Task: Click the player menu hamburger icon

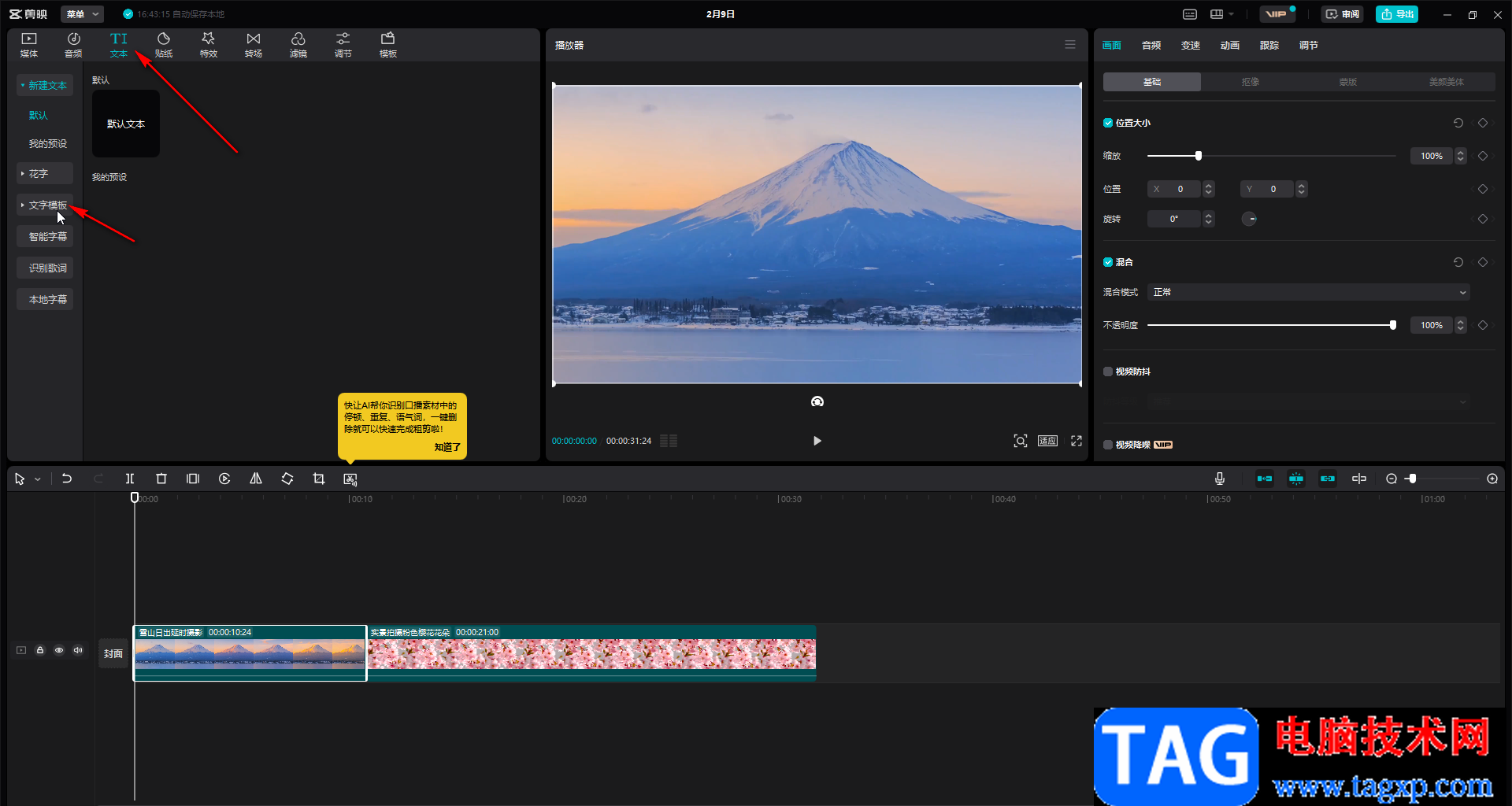Action: [x=1070, y=45]
